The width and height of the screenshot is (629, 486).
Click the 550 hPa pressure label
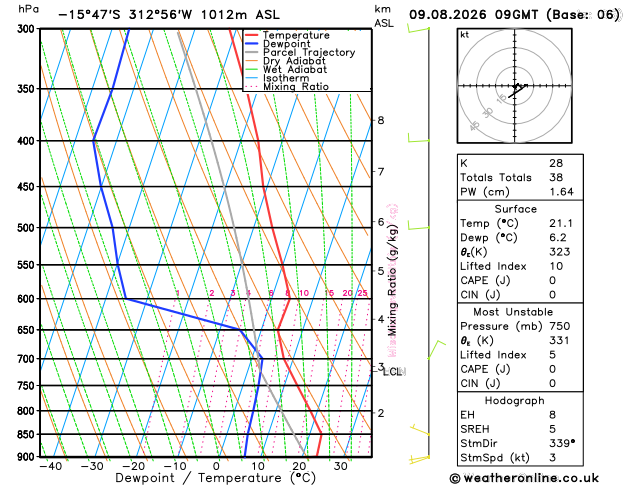[28, 265]
